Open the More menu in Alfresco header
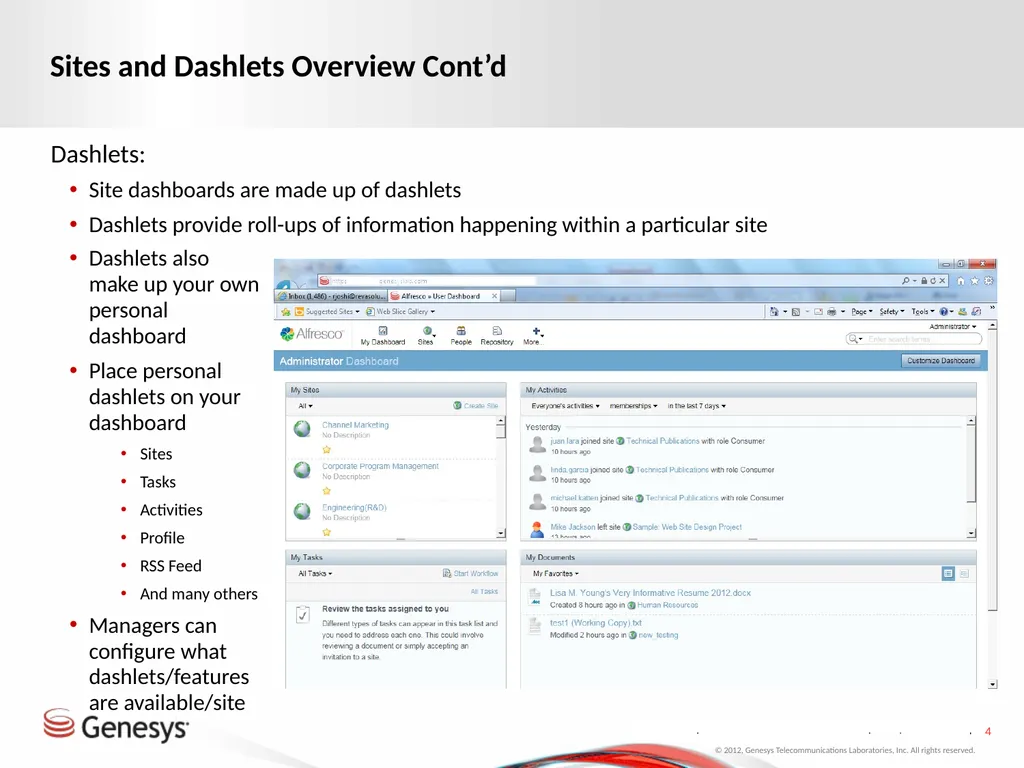Viewport: 1024px width, 768px height. click(533, 336)
